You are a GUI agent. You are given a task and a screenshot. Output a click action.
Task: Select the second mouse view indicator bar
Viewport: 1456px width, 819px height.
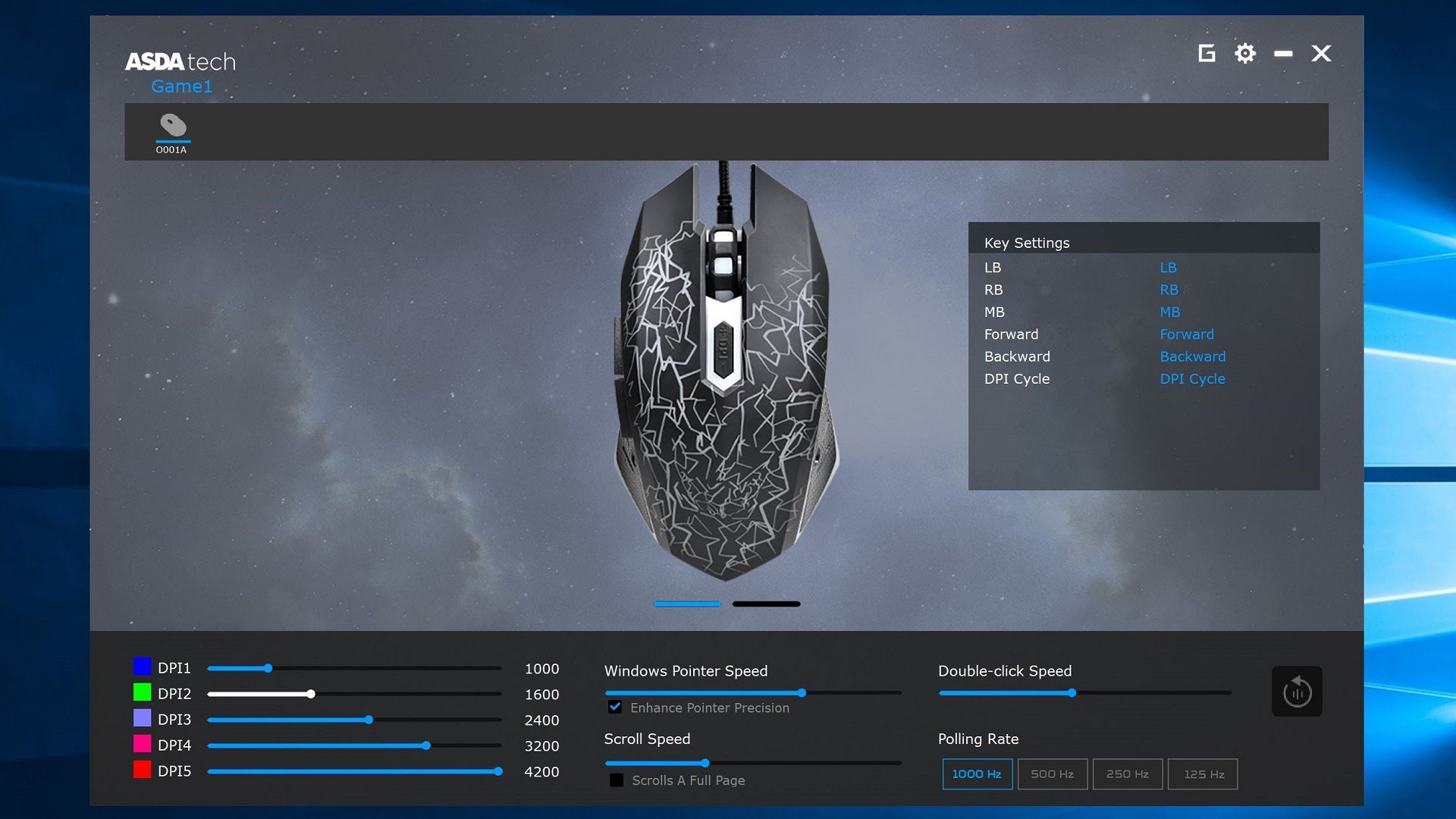(766, 604)
